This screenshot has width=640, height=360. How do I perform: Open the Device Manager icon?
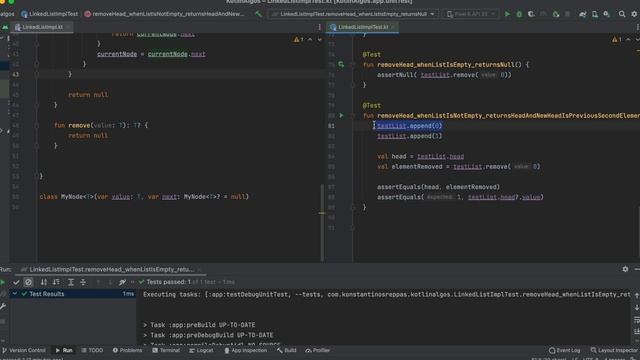coord(595,14)
